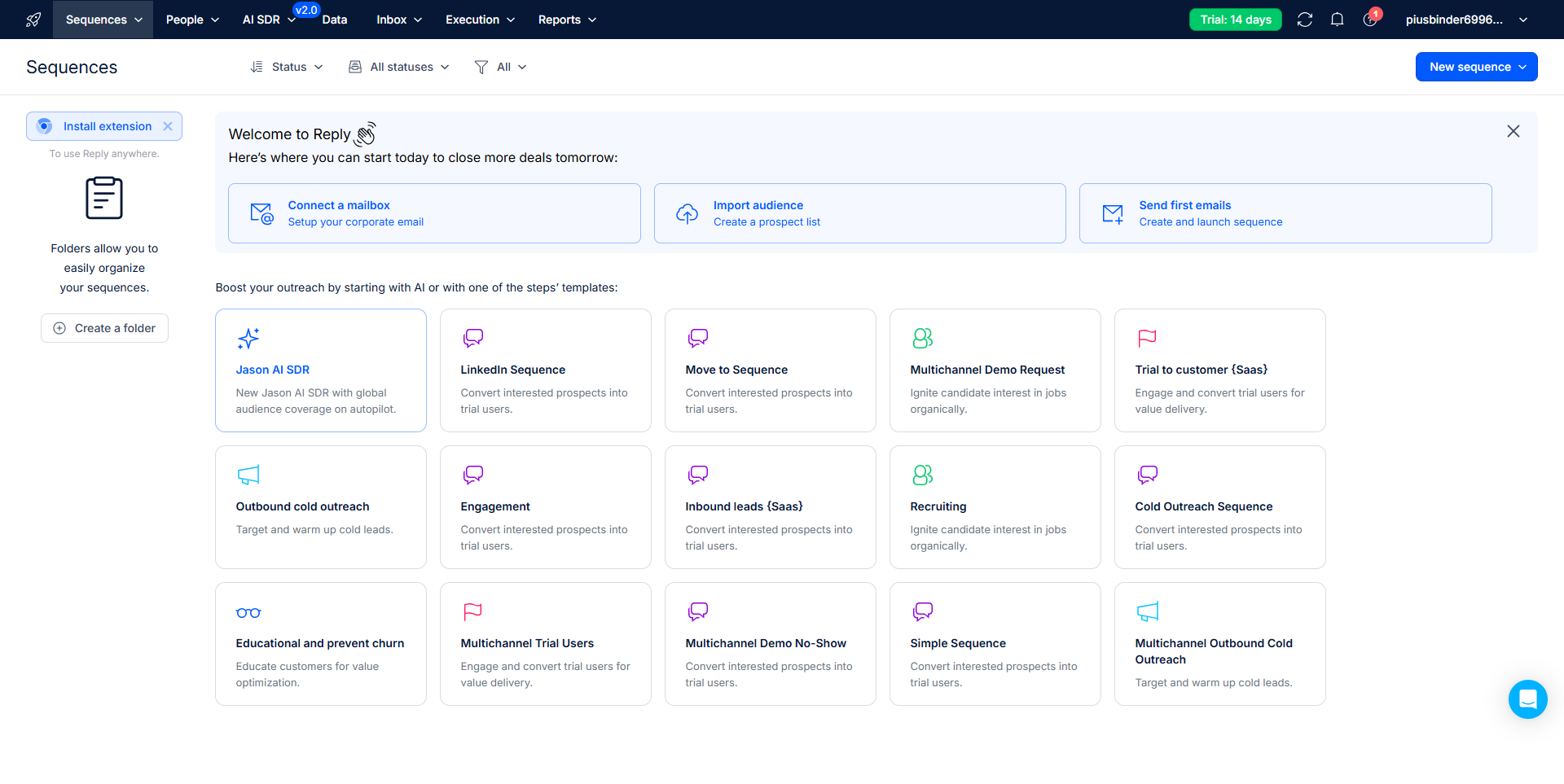Open the All statuses dropdown
Viewport: 1564px width, 784px height.
point(399,67)
